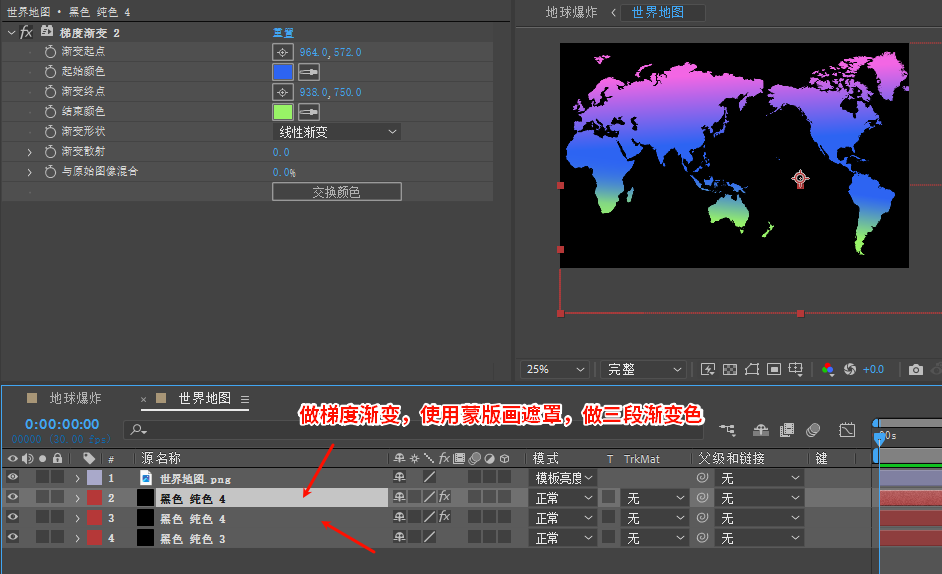This screenshot has height=574, width=942.
Task: Toggle the region of interest icon
Action: [x=774, y=369]
